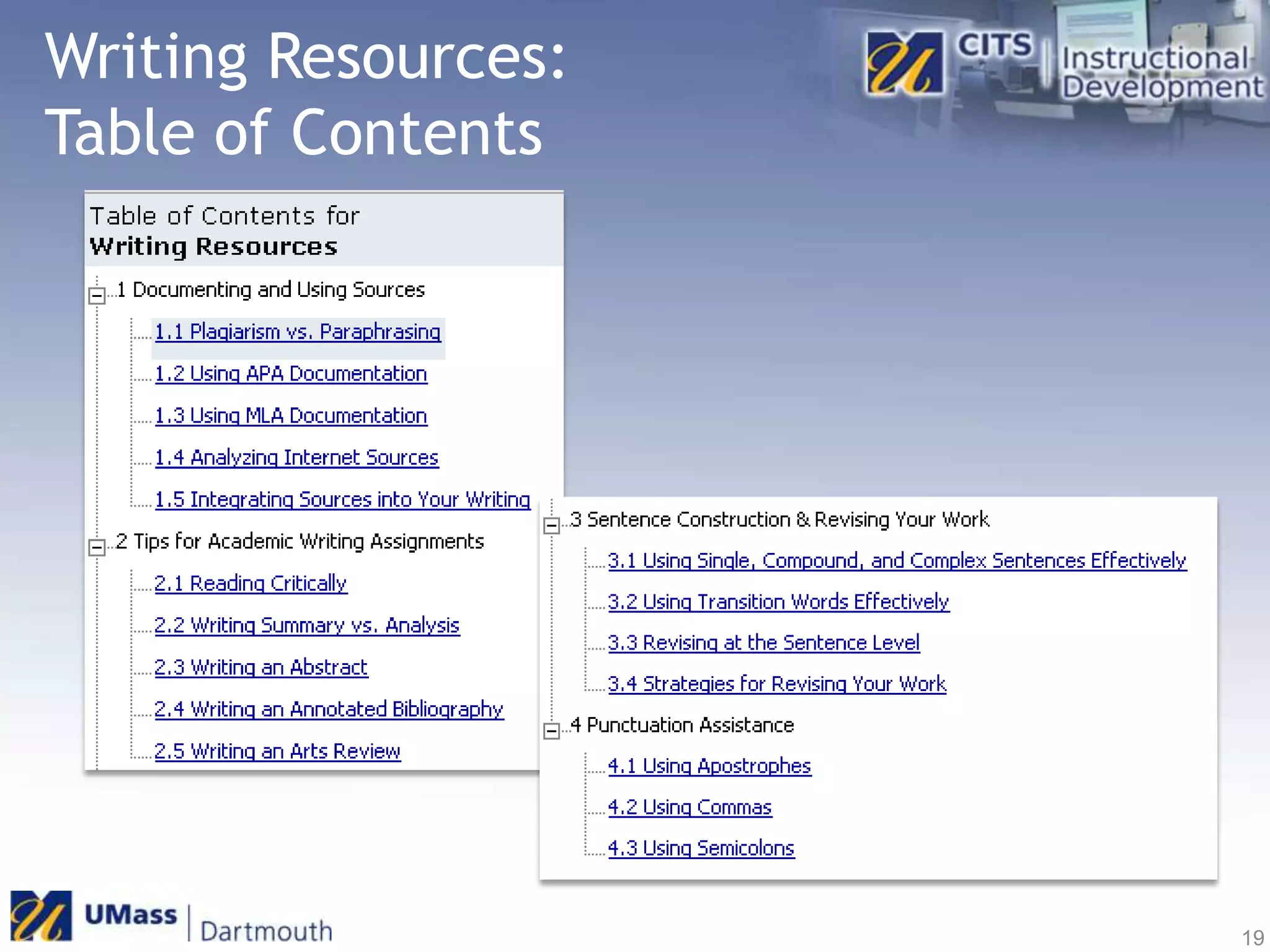Screen dimensions: 1270x952
Task: Click bold 'Writing Resources' panel title
Action: coord(213,247)
